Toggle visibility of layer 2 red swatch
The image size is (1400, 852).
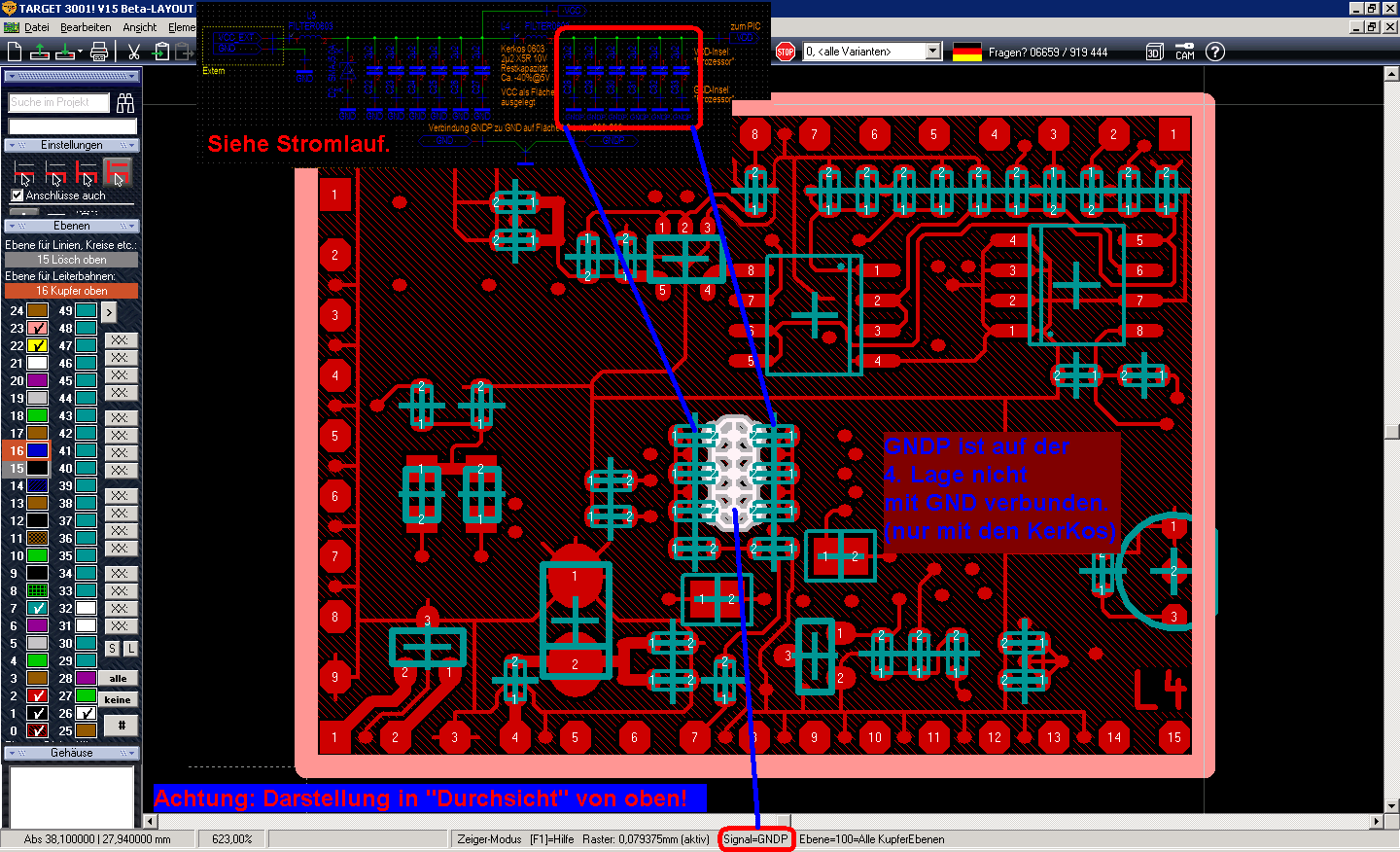point(37,696)
